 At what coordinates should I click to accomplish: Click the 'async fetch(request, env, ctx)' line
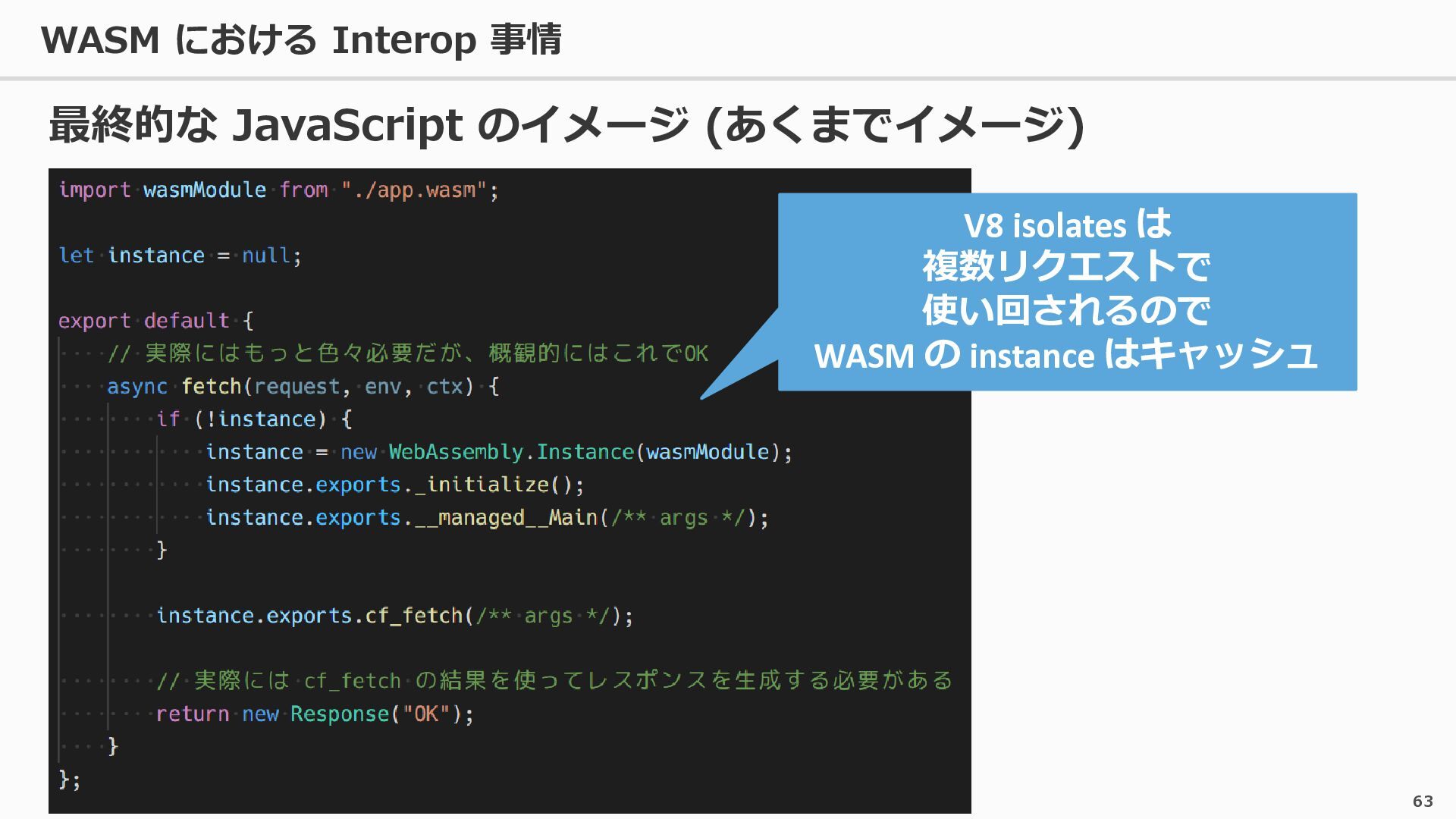pos(303,387)
